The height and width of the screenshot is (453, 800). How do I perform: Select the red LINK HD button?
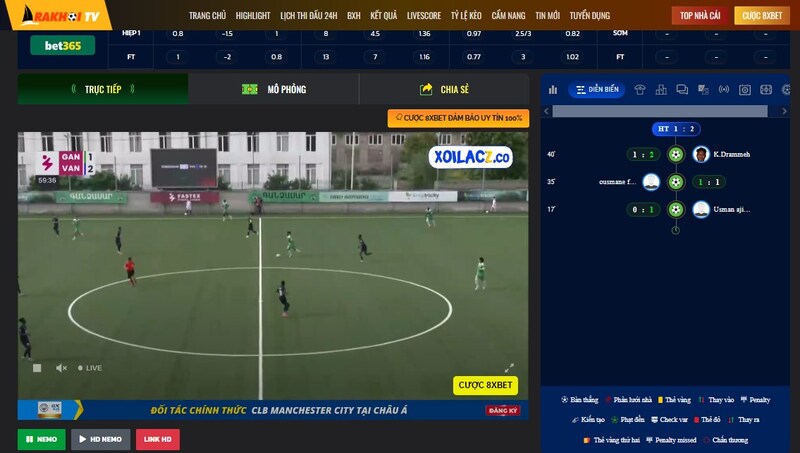(x=158, y=439)
